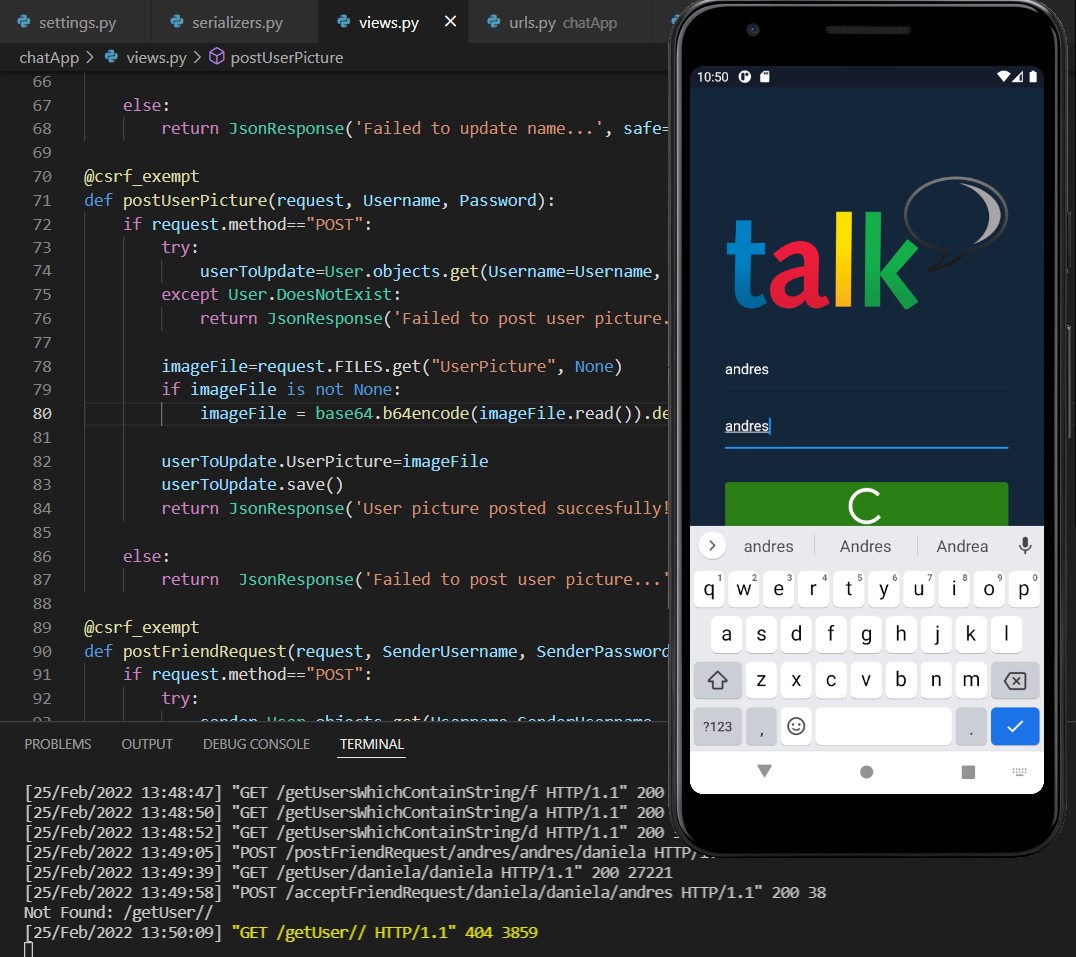
Task: Choose the 'Andres' capitalized suggestion
Action: 865,547
